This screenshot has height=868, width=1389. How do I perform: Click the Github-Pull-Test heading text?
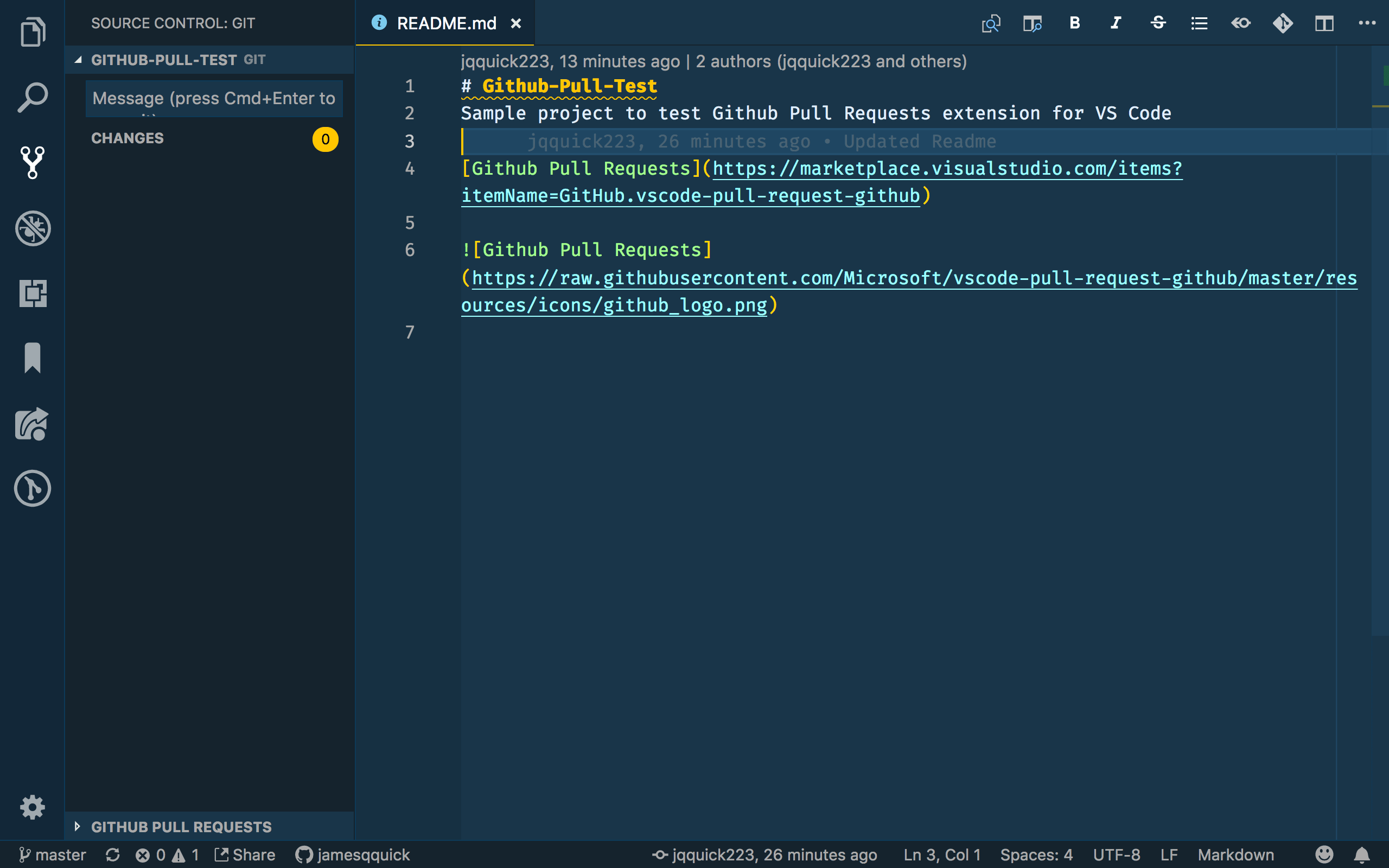[569, 86]
